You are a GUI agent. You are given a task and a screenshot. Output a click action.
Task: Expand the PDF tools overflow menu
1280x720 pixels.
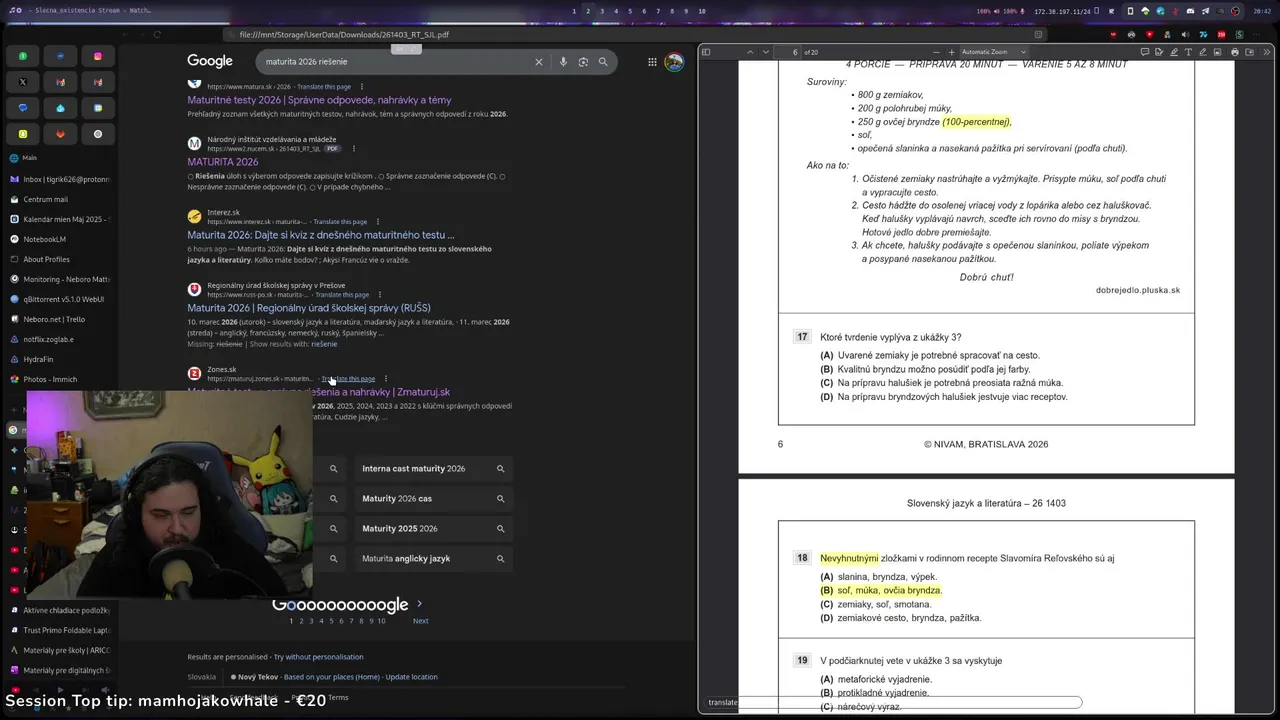(x=1266, y=52)
